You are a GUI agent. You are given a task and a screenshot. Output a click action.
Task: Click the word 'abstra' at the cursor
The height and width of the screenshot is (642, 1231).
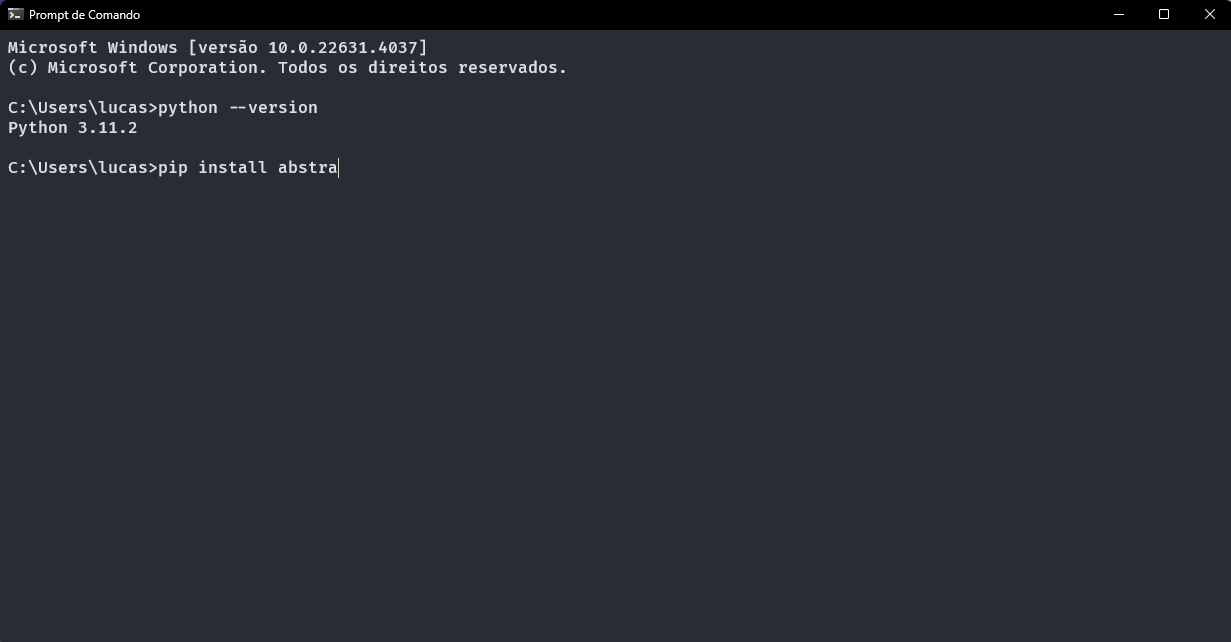point(308,168)
